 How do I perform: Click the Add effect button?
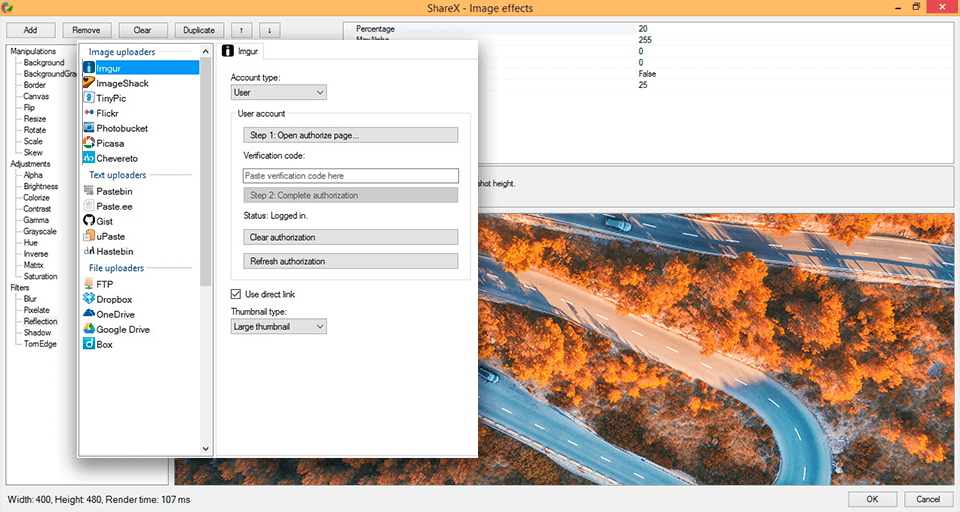(x=31, y=30)
